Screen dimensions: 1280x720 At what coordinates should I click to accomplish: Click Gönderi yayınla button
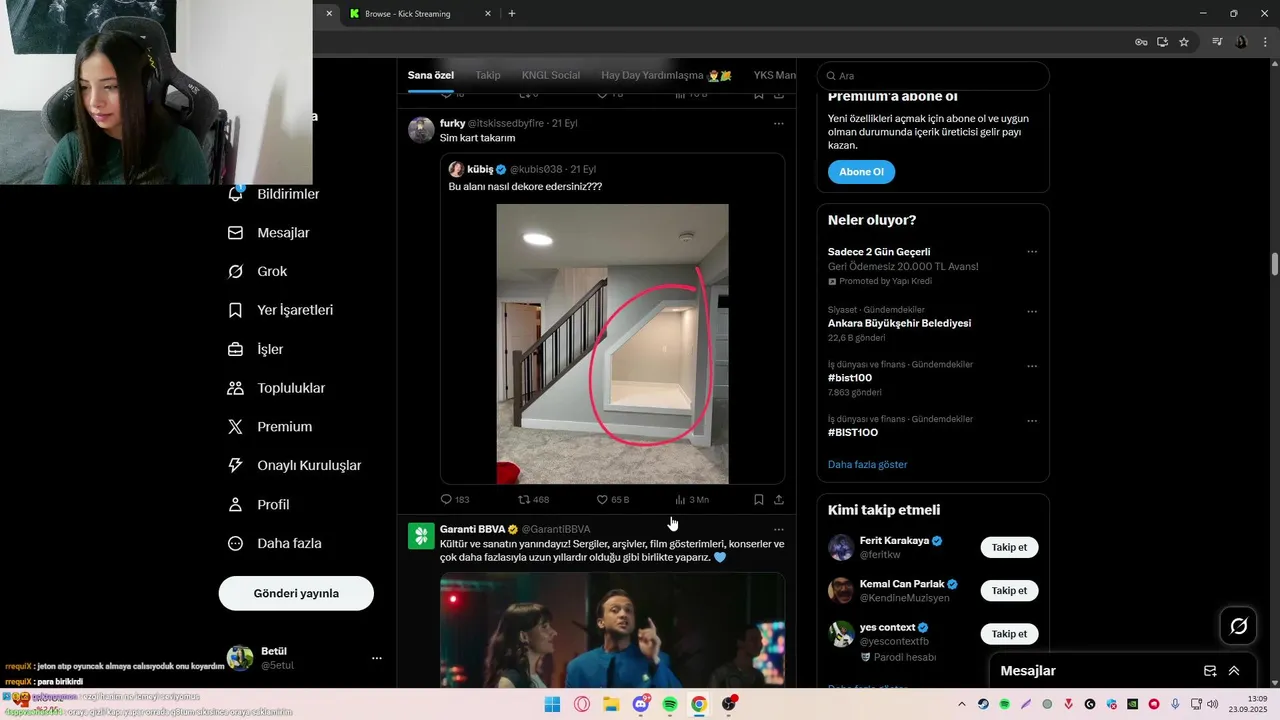(296, 593)
